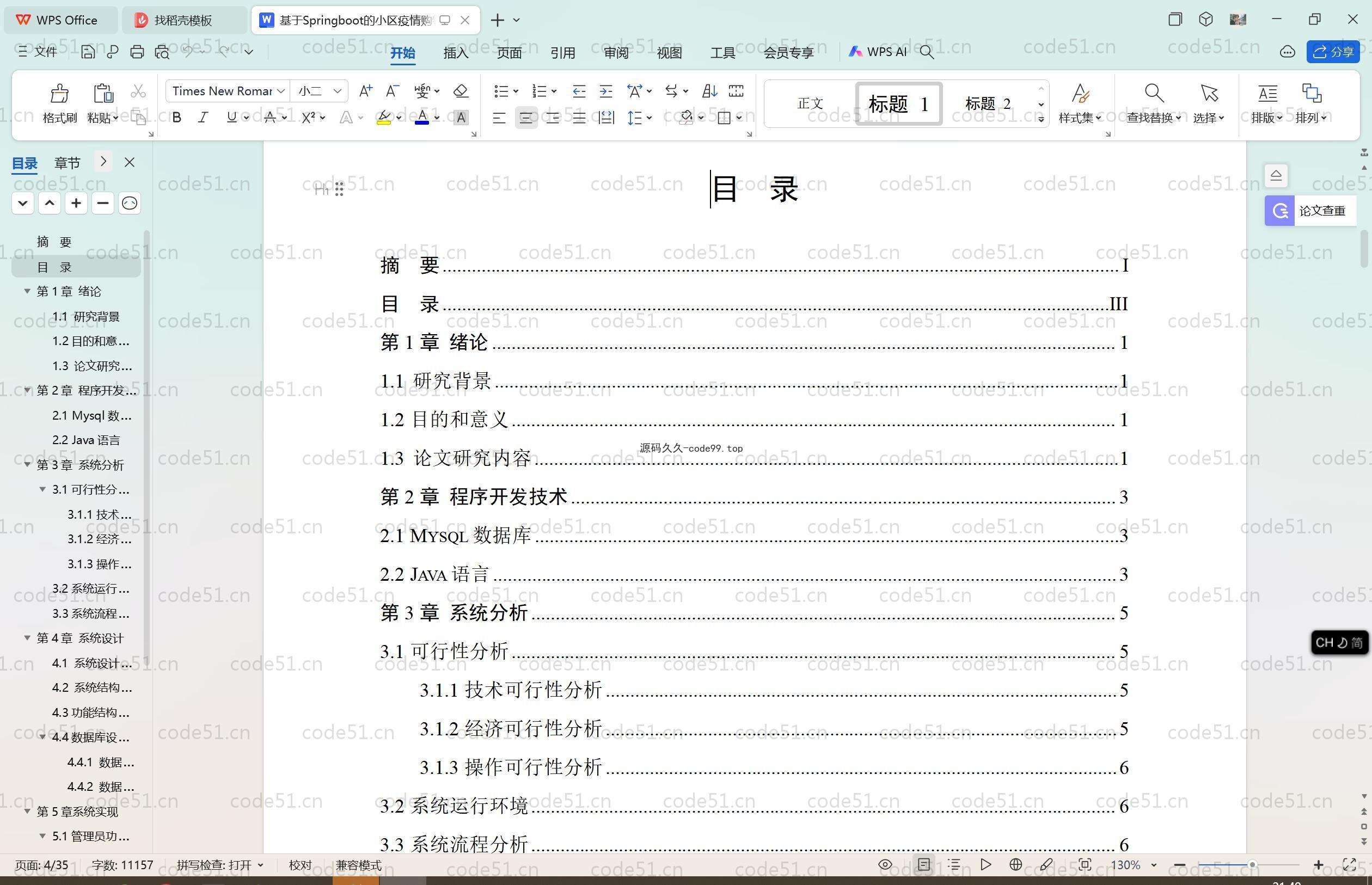
Task: Toggle Bold formatting
Action: point(177,118)
